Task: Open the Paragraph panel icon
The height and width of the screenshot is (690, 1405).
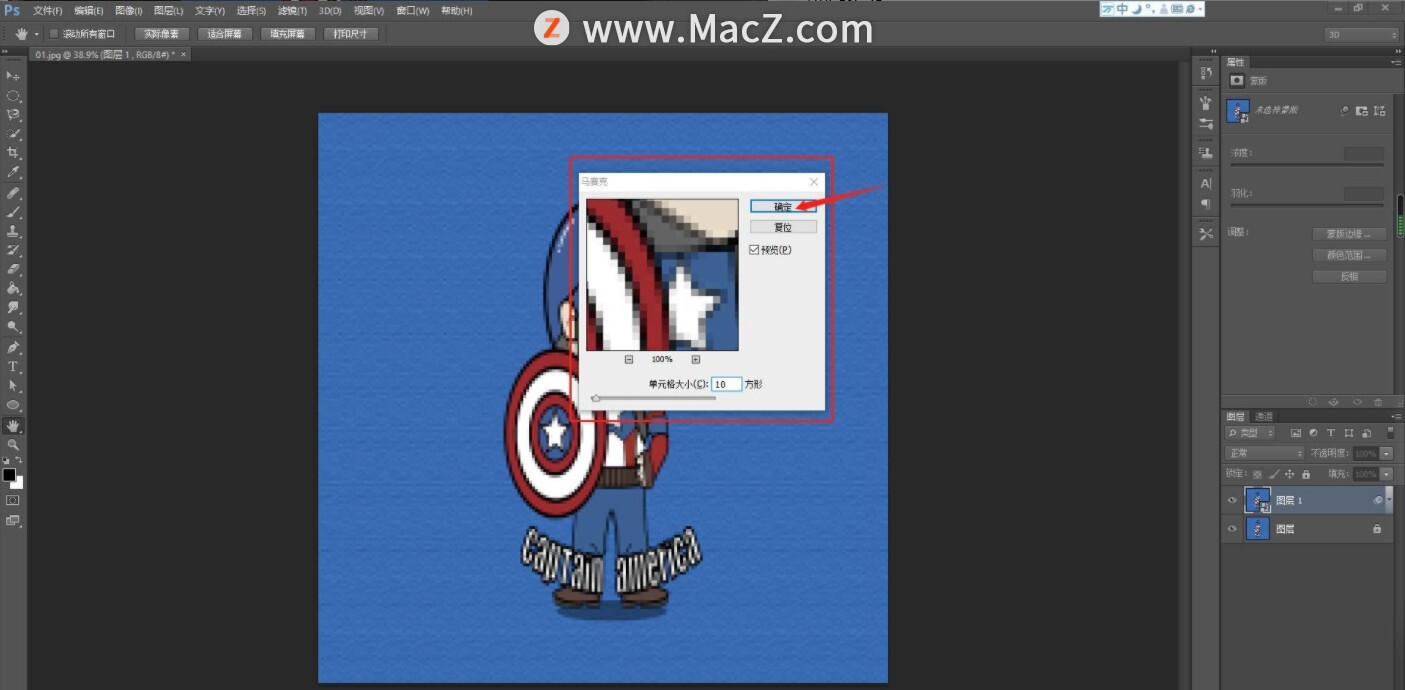Action: [1206, 203]
